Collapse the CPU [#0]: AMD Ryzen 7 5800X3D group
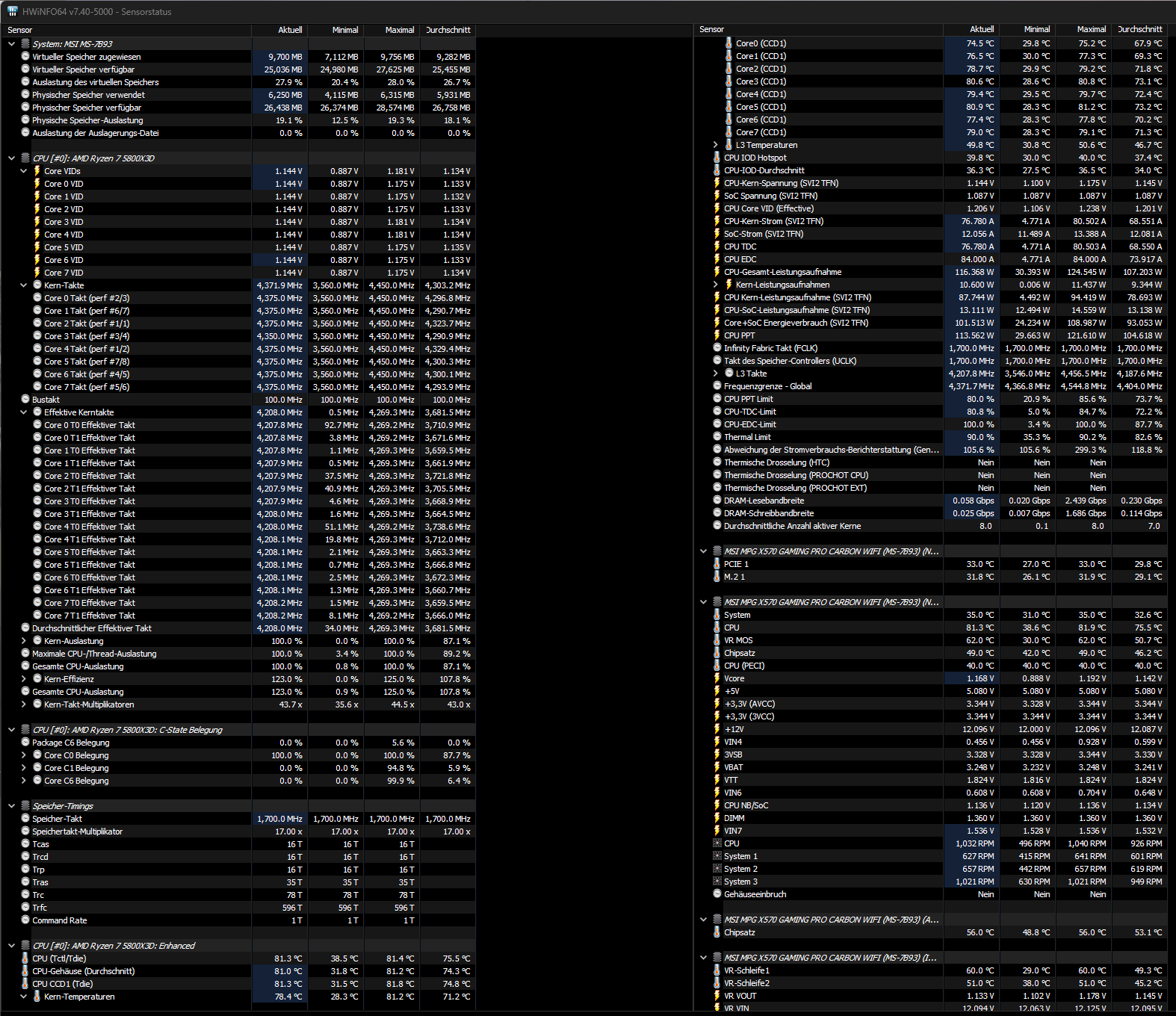Screen dimensions: 1176x1016 [11, 158]
